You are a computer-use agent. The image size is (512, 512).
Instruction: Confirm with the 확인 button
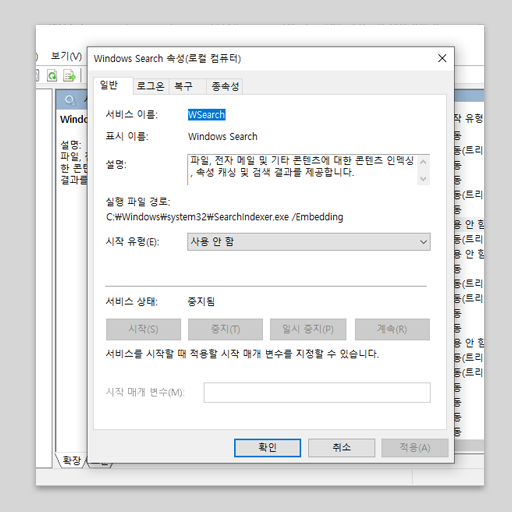tap(267, 448)
